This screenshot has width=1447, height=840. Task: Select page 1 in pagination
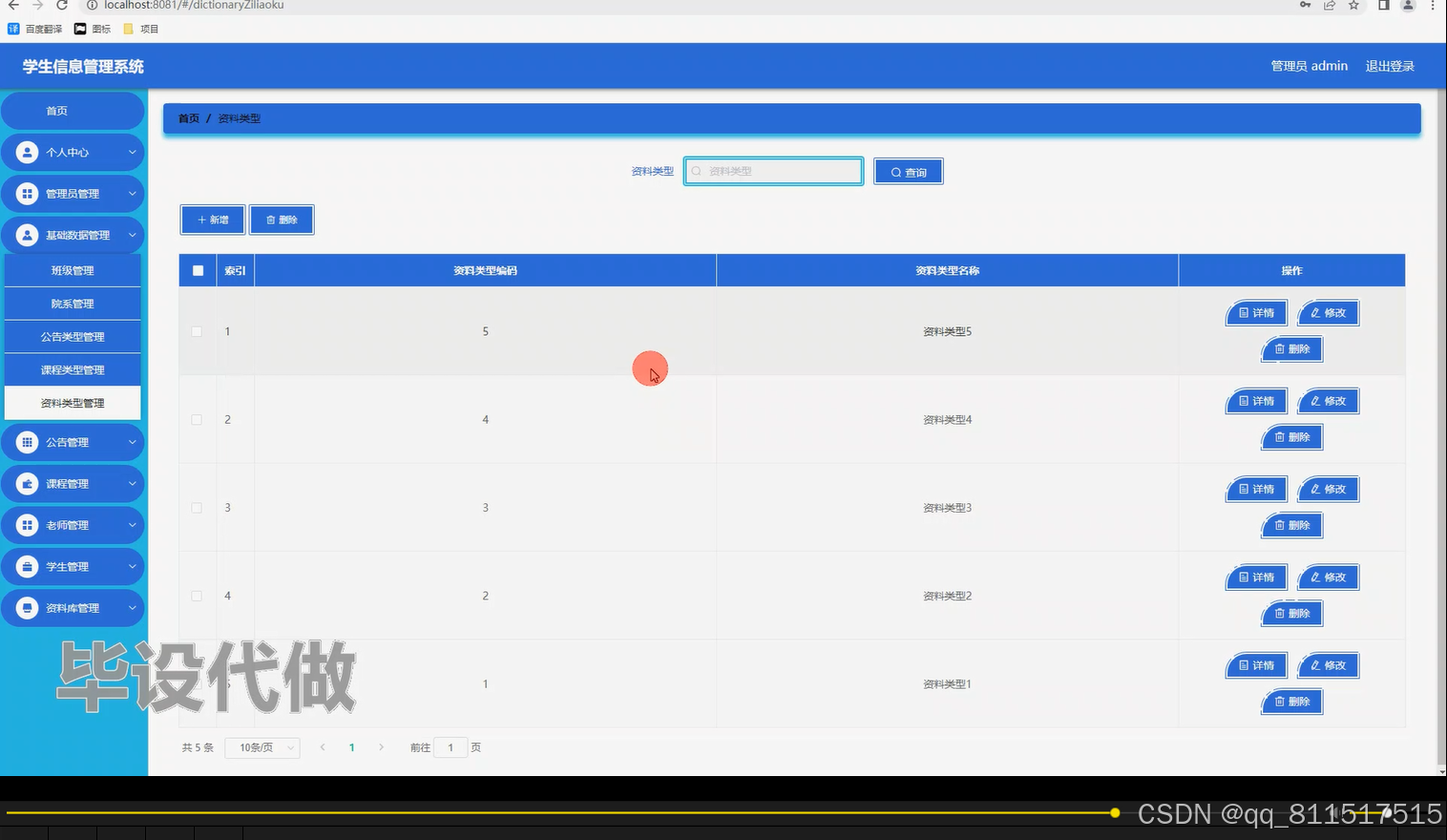coord(352,747)
